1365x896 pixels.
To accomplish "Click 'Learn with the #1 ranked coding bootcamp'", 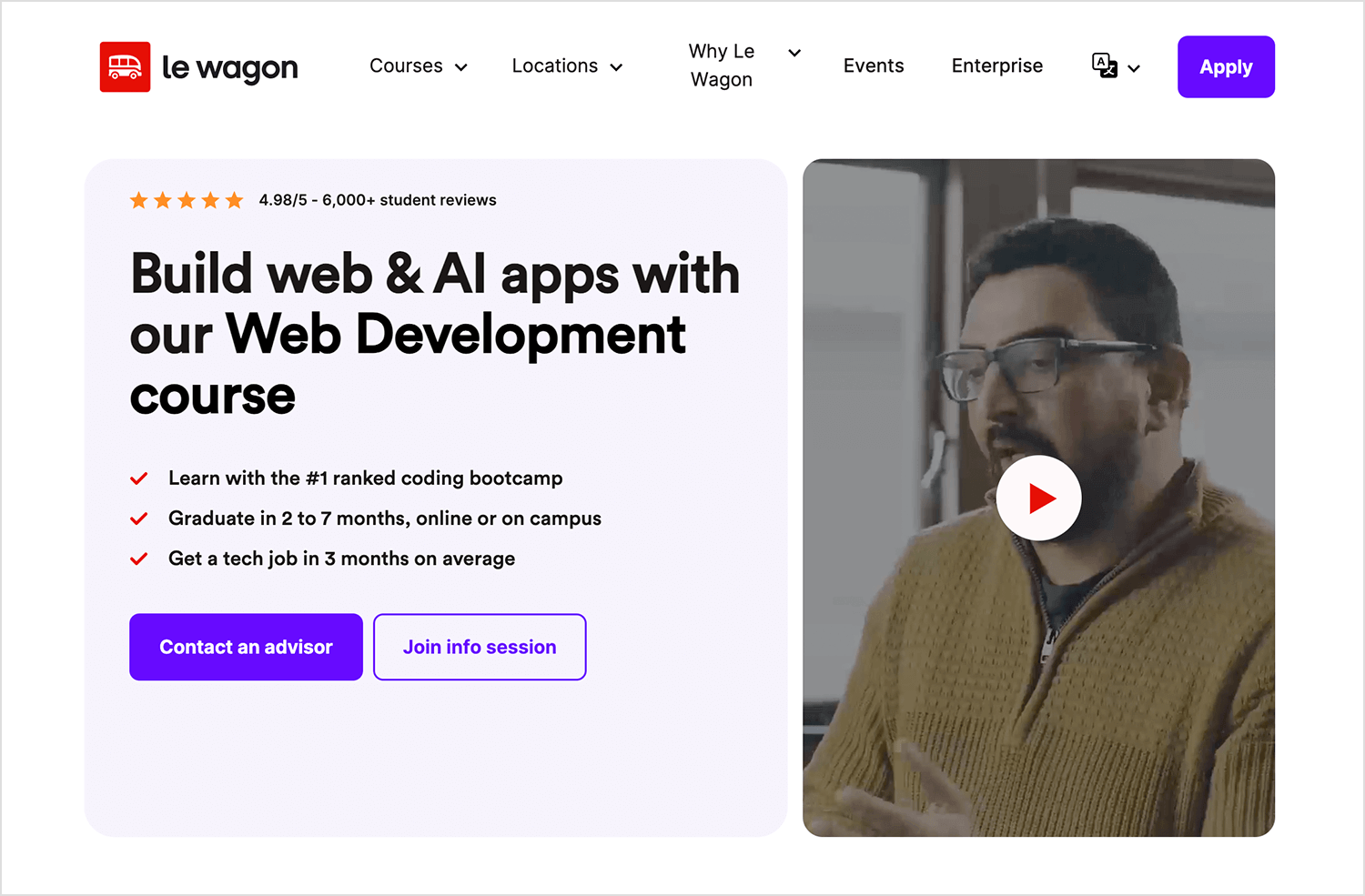I will click(x=365, y=478).
